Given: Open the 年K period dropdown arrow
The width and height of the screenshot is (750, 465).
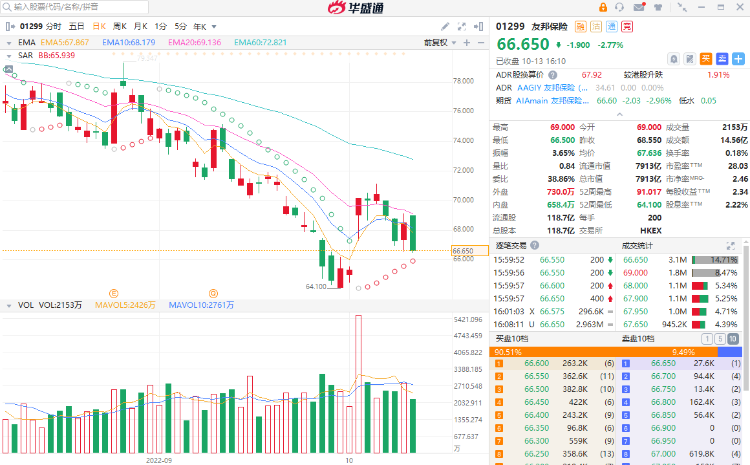Looking at the screenshot, I should pyautogui.click(x=214, y=27).
